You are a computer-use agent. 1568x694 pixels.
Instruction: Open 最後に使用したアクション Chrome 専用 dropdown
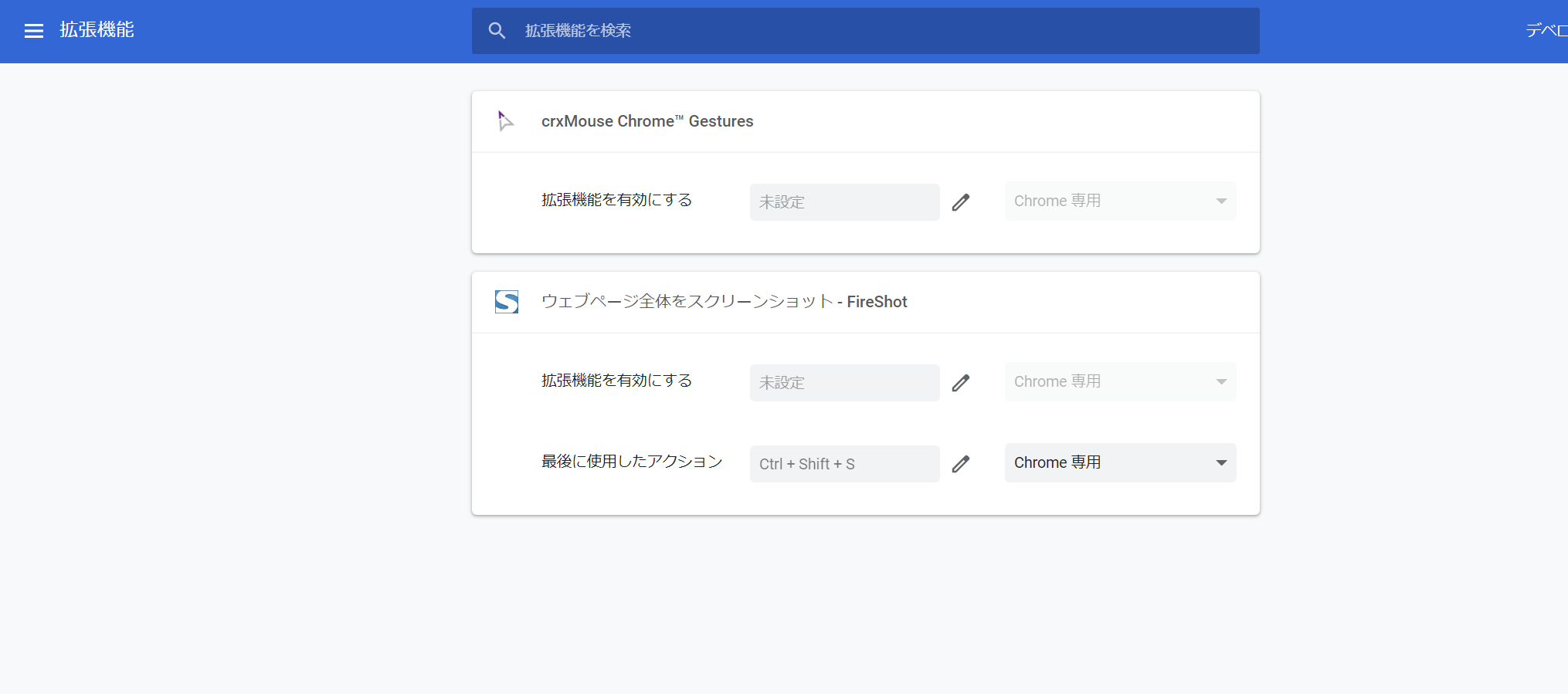click(x=1120, y=462)
